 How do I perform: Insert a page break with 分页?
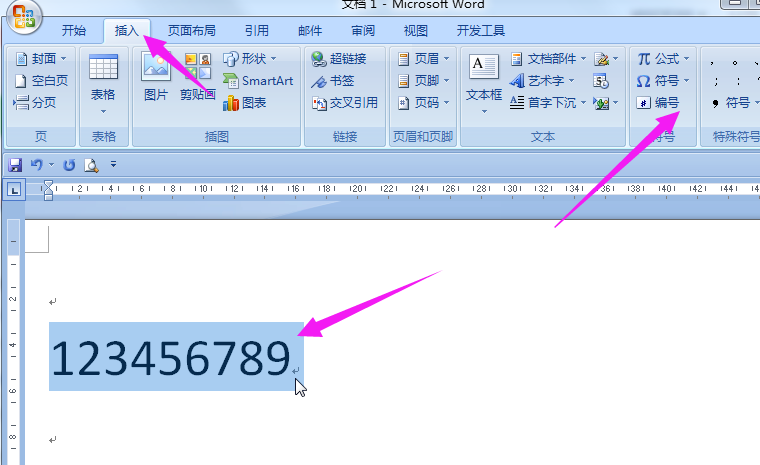point(35,102)
